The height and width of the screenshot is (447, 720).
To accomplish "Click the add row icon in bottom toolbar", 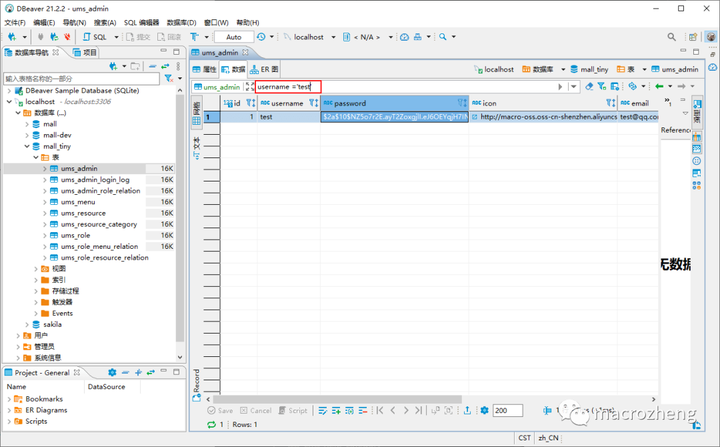I will [336, 410].
